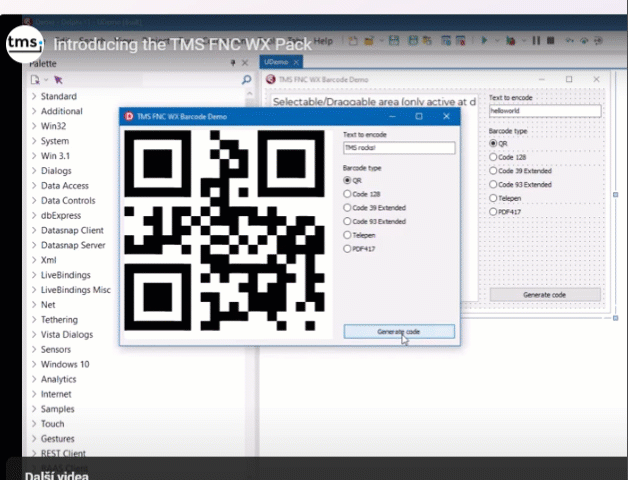Open the Help menu

323,41
